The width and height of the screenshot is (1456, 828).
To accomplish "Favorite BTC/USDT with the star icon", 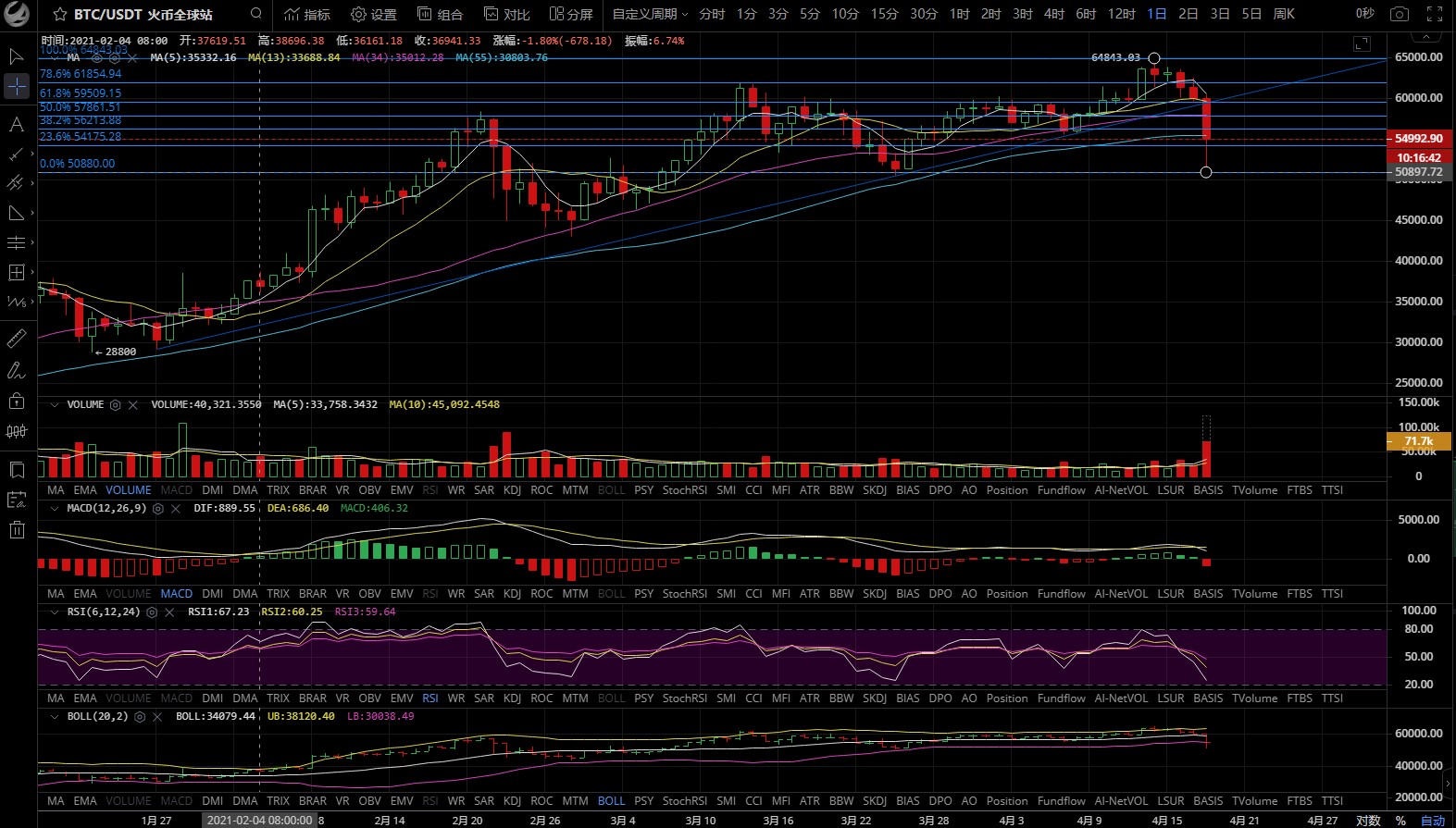I will point(60,15).
